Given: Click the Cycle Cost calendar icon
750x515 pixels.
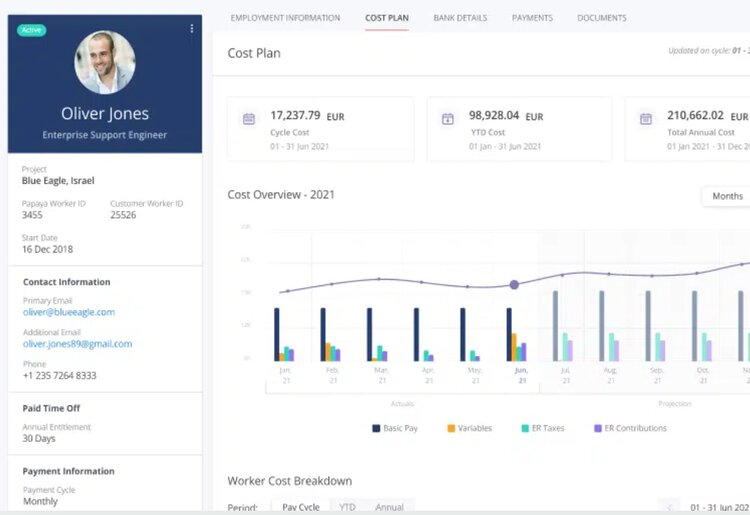Looking at the screenshot, I should tap(249, 119).
